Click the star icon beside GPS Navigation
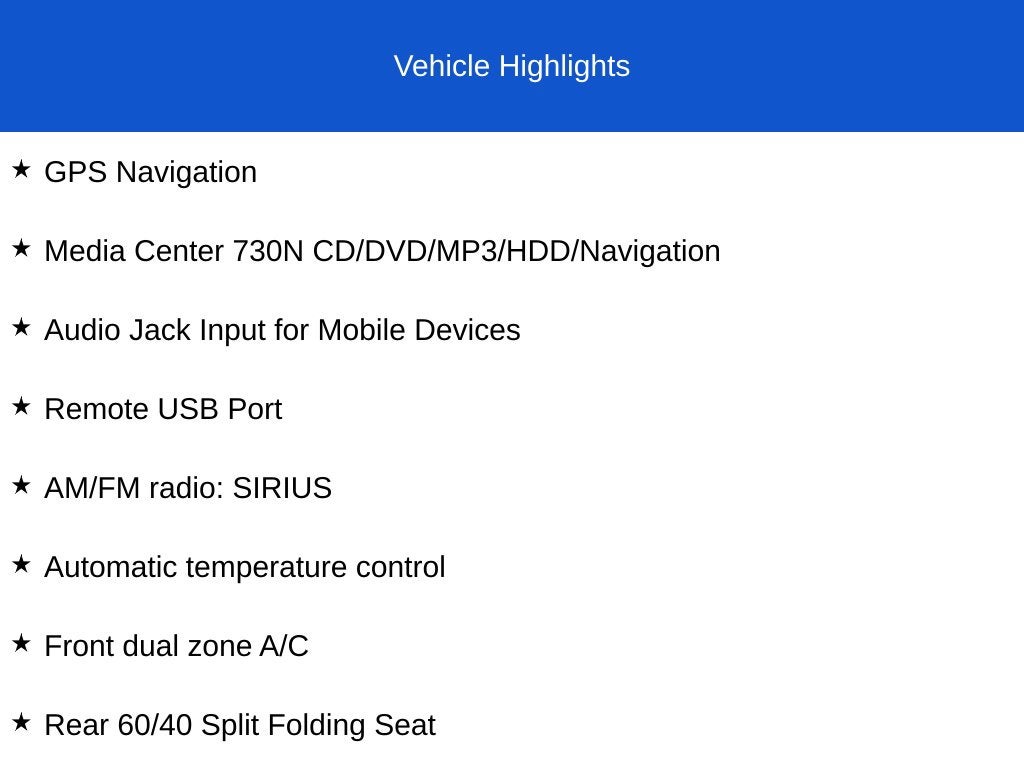 tap(21, 169)
